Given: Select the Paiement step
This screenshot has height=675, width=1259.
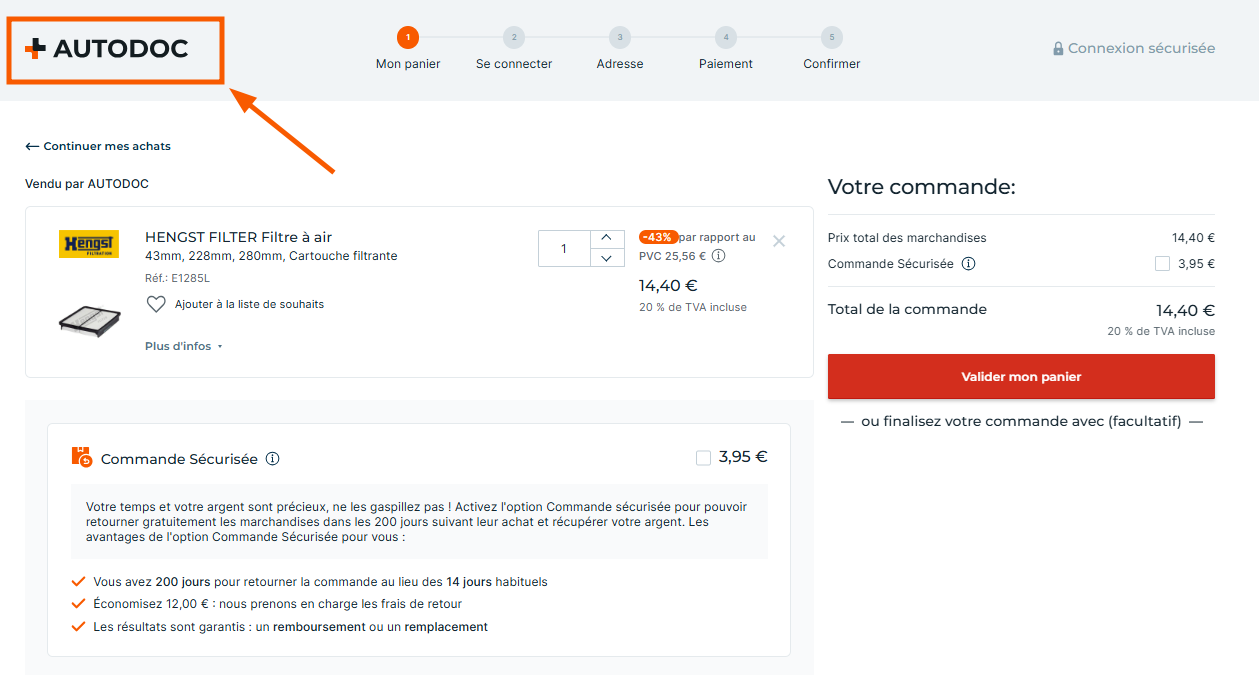Looking at the screenshot, I should click(x=726, y=38).
